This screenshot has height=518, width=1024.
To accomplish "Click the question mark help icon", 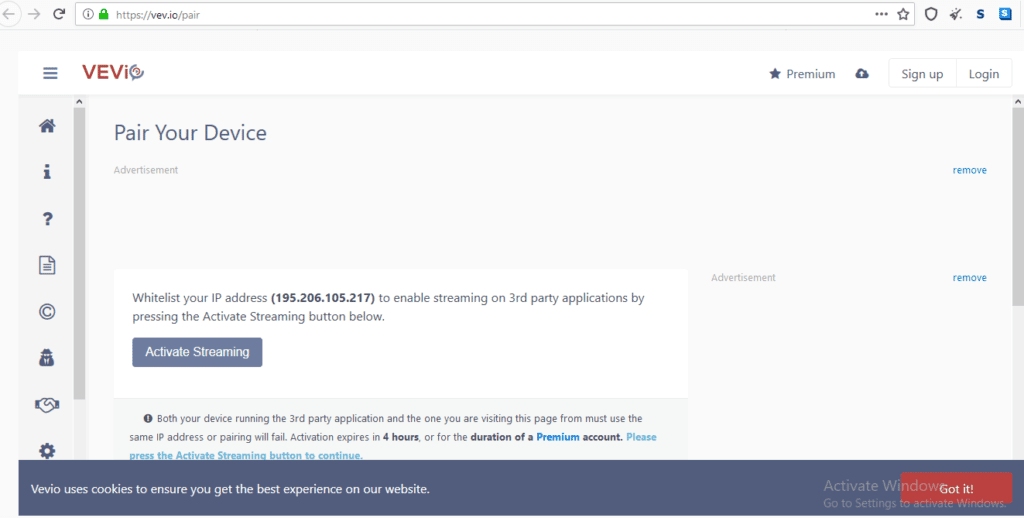I will pos(47,219).
